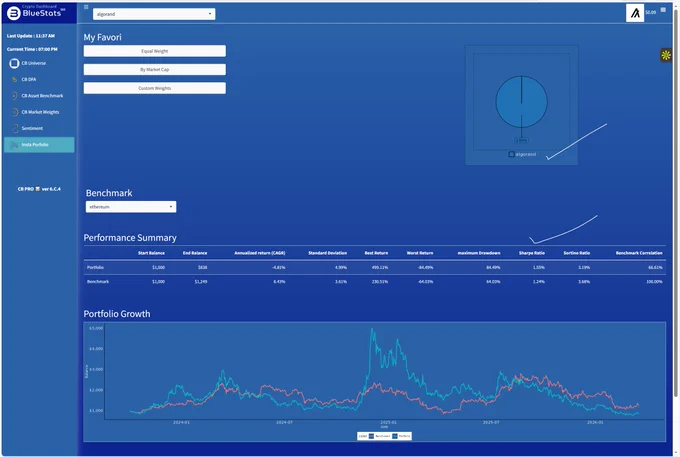Open CB Universe page

coord(34,63)
